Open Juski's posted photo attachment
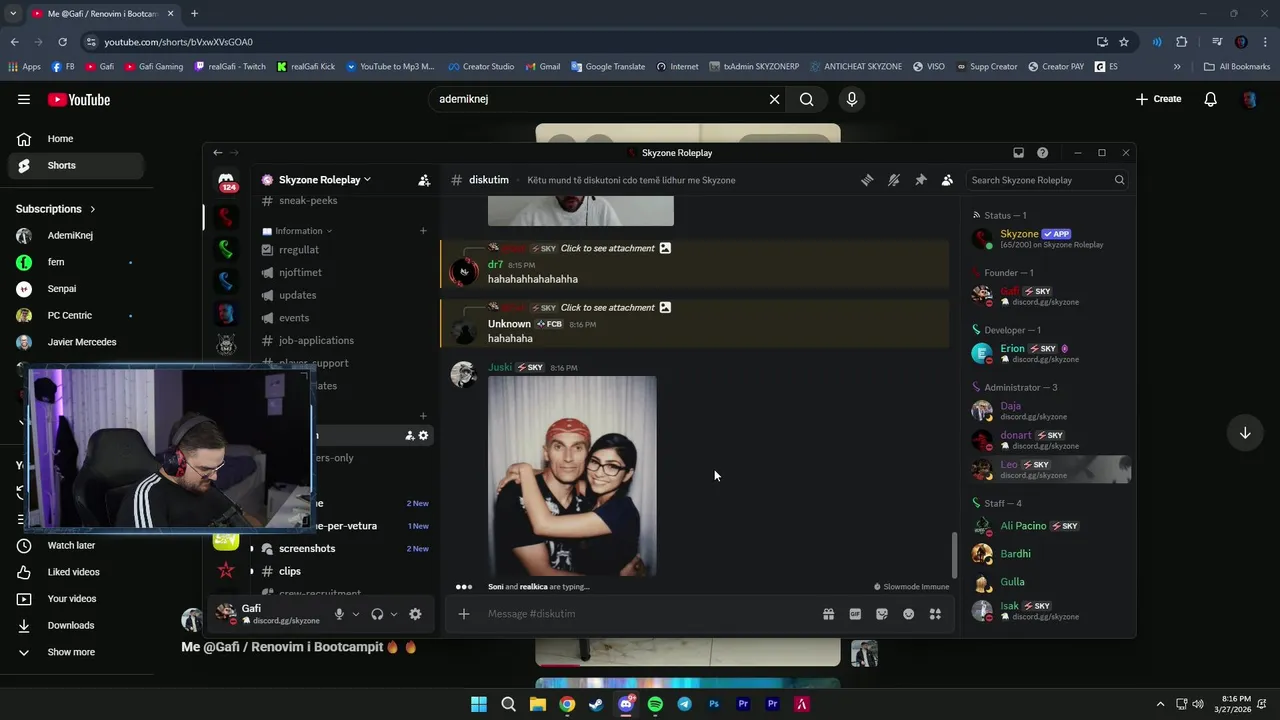The image size is (1280, 720). [572, 476]
